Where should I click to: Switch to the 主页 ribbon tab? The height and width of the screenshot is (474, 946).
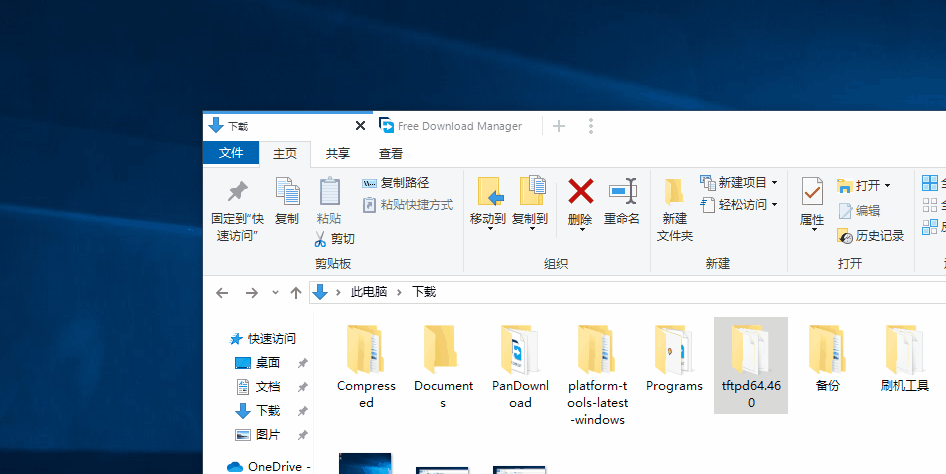click(285, 154)
